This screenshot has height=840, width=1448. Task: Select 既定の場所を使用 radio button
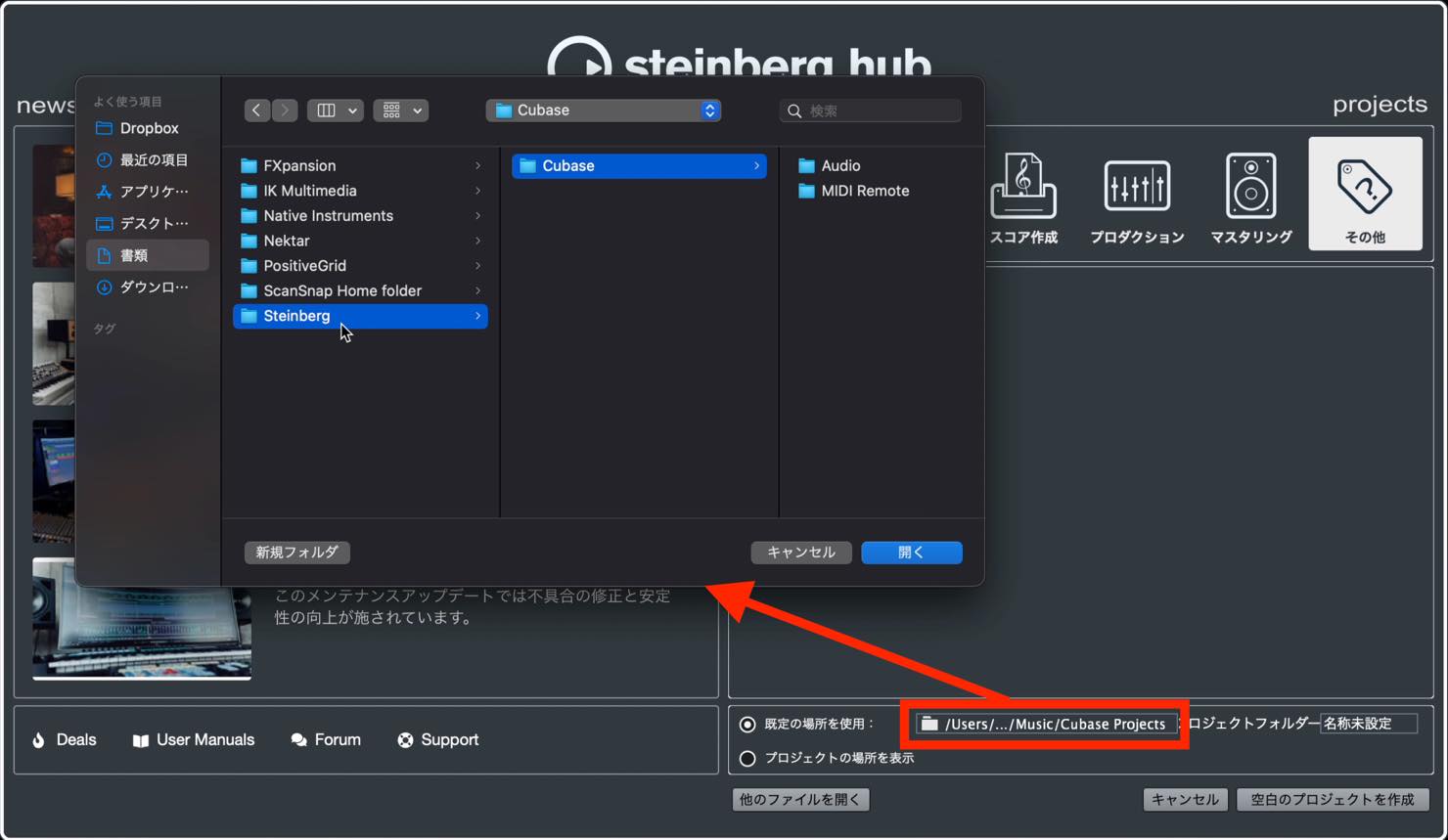(x=747, y=725)
